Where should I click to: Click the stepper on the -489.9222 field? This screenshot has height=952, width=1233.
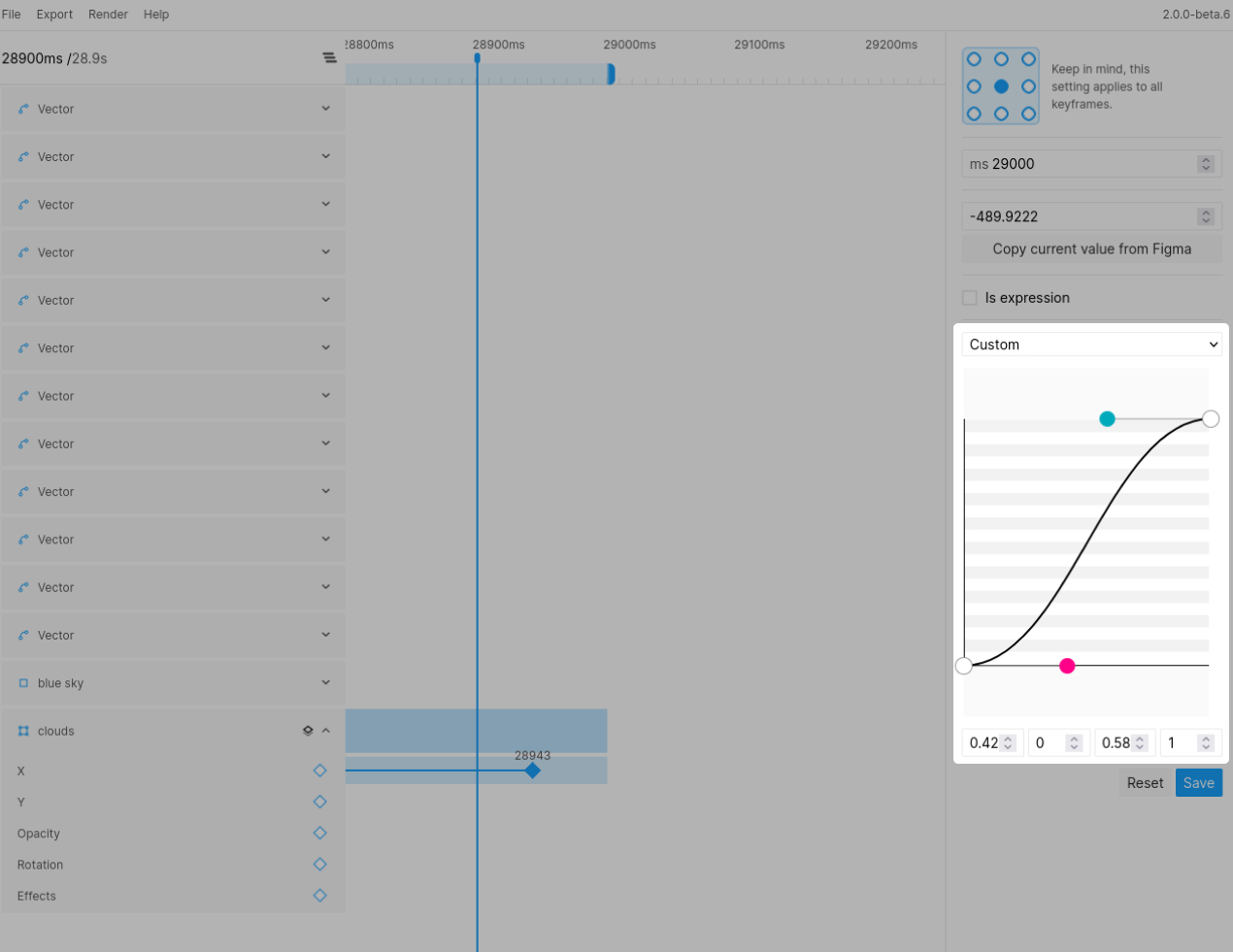tap(1206, 216)
